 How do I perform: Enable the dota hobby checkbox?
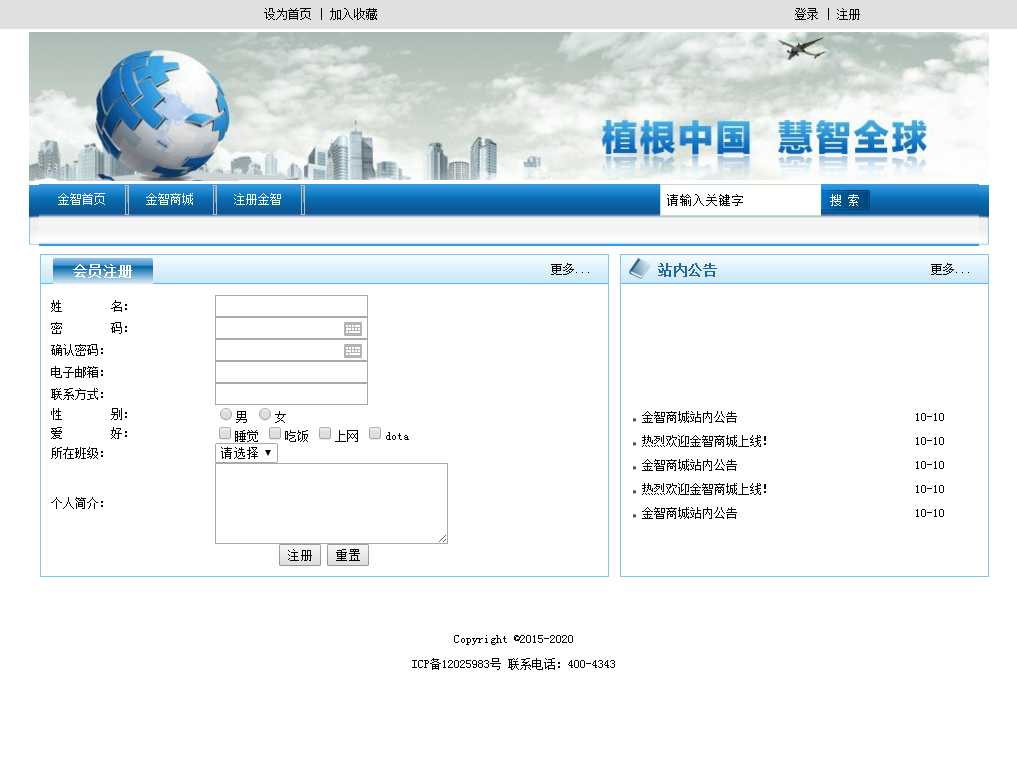(x=375, y=434)
